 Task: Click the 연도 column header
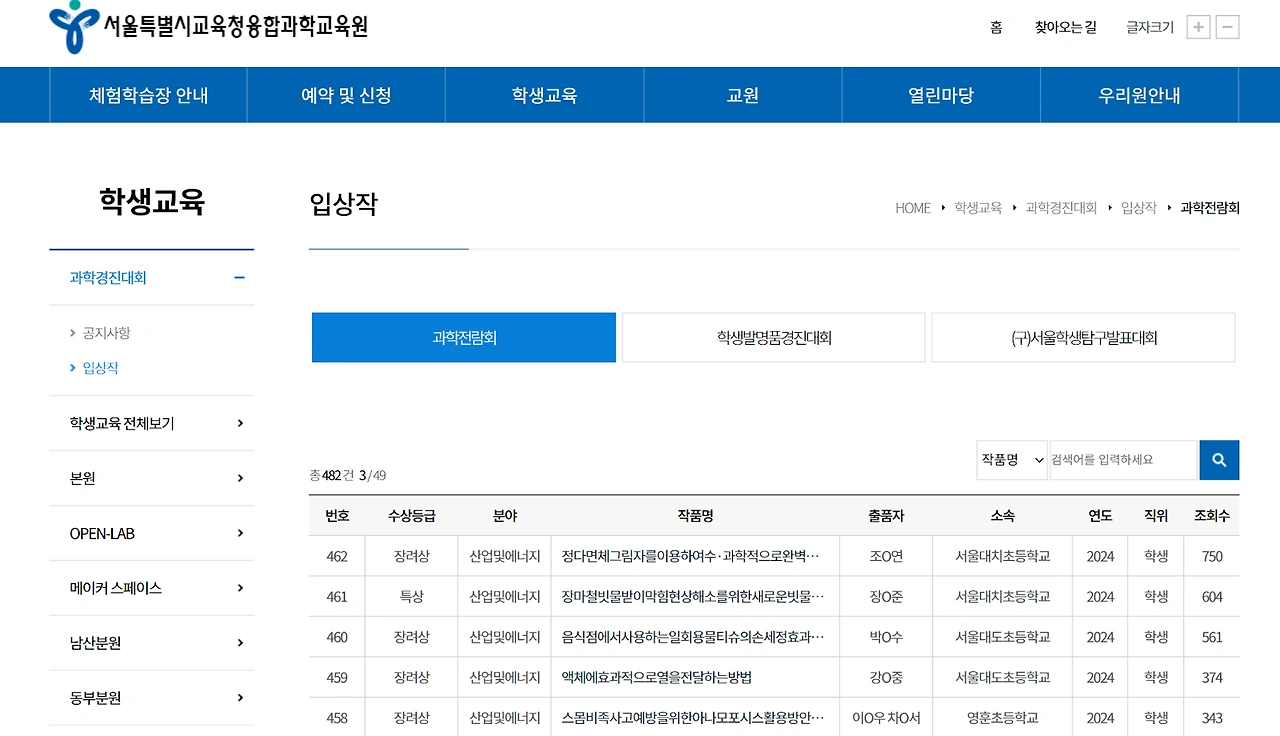(1100, 516)
